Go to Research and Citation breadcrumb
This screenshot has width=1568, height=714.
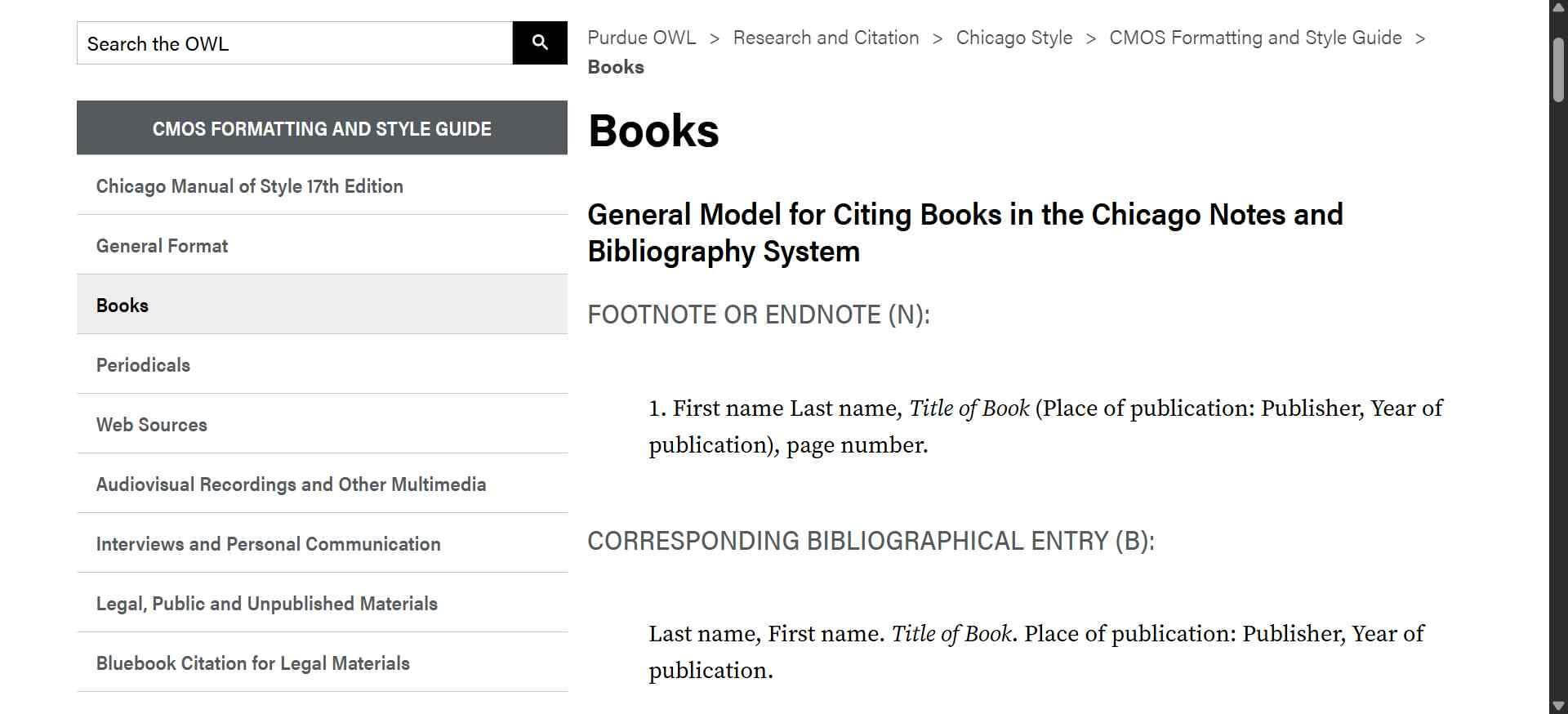[826, 38]
